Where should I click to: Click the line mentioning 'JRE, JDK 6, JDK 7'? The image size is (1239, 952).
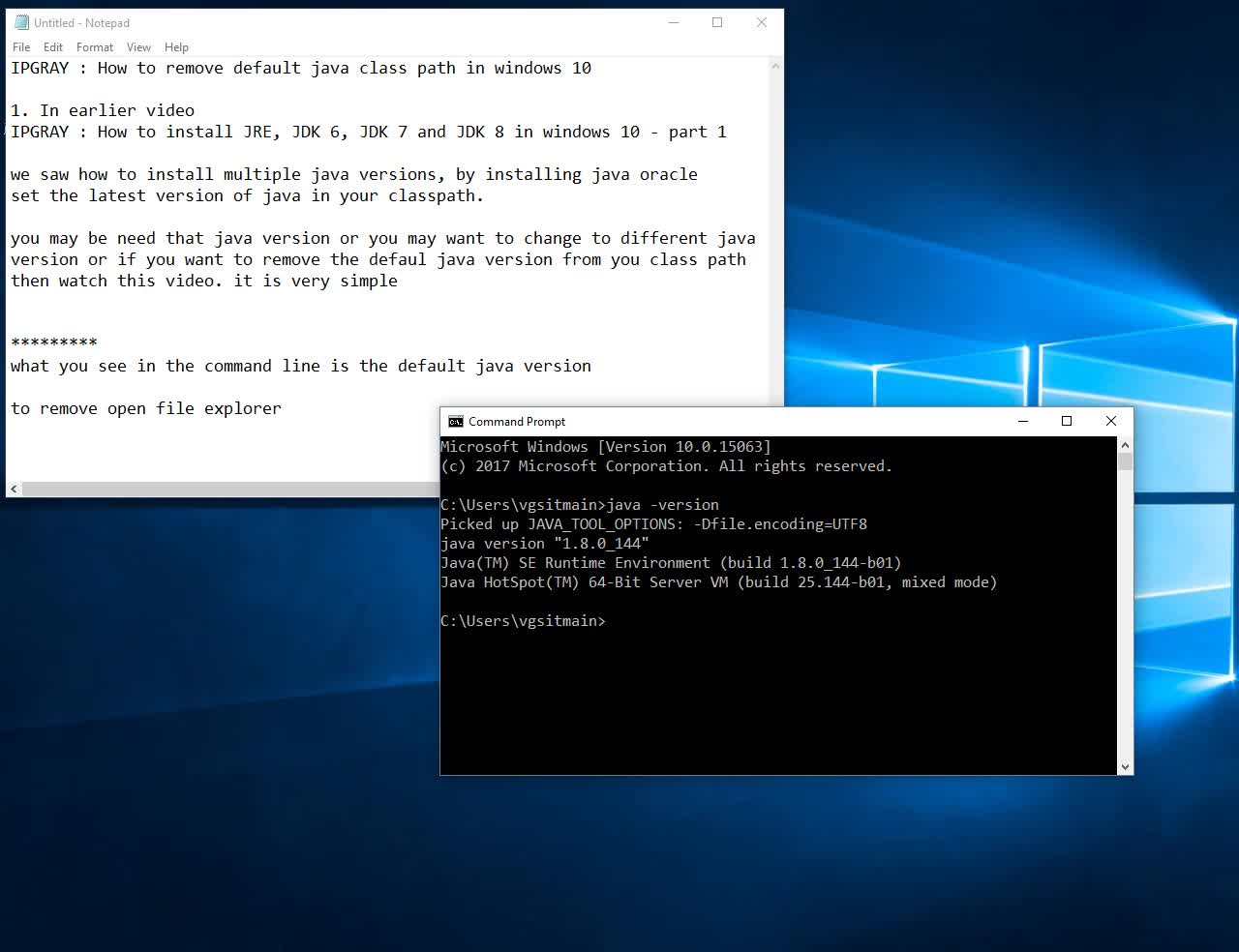[x=369, y=132]
